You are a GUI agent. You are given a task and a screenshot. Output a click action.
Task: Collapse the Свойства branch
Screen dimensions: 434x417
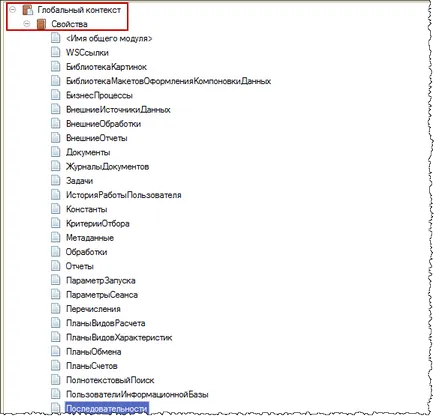click(27, 24)
